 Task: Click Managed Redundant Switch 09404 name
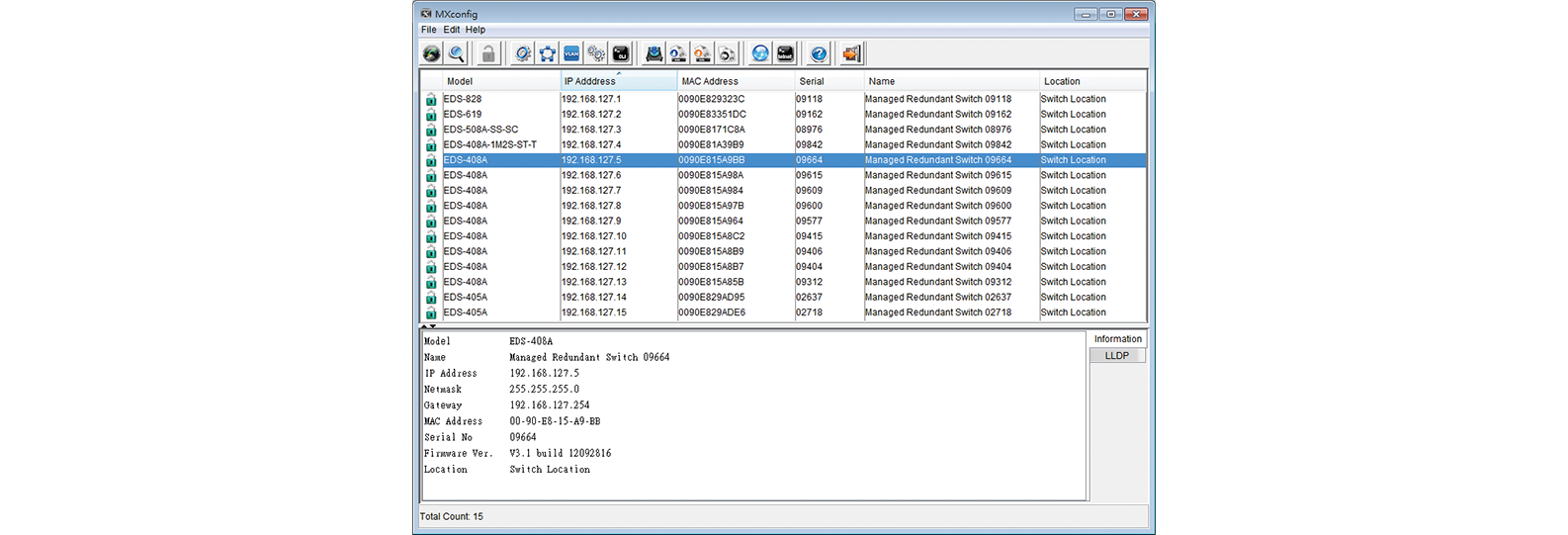click(x=938, y=267)
